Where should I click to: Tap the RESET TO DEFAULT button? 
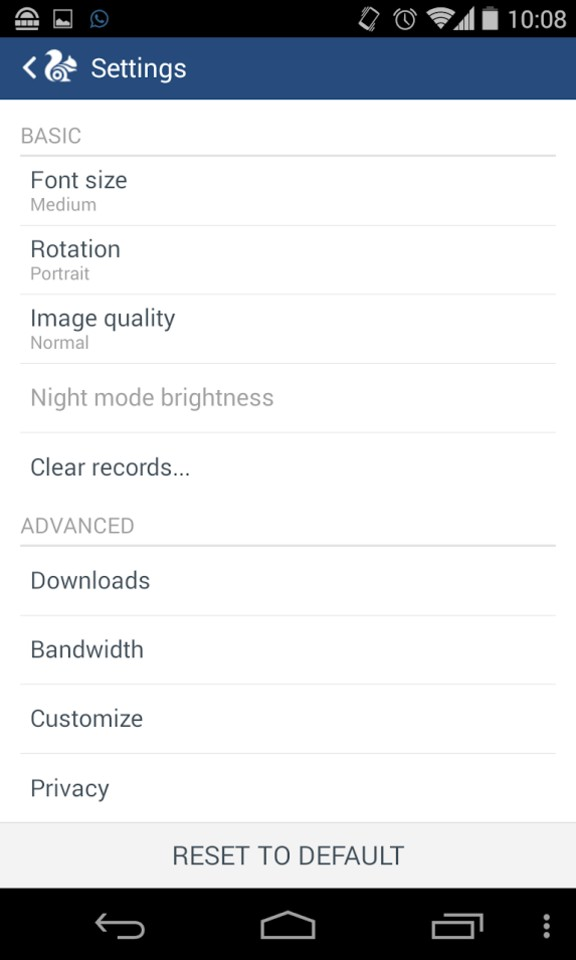pos(288,856)
